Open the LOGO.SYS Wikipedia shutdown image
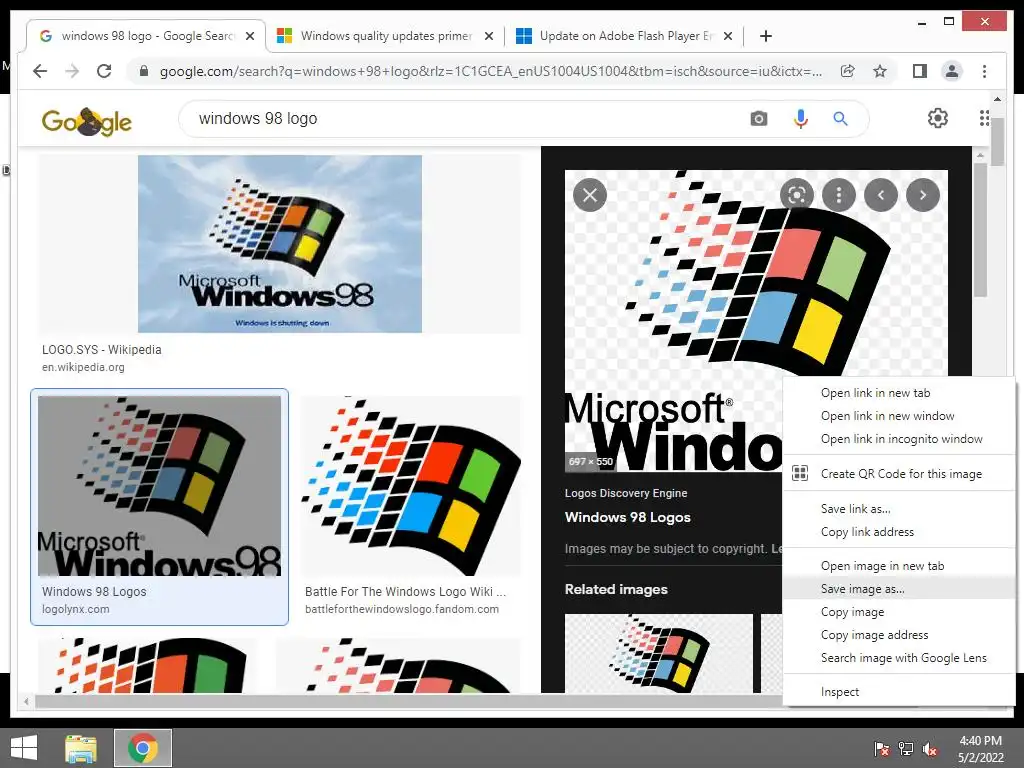This screenshot has height=768, width=1024. point(280,244)
